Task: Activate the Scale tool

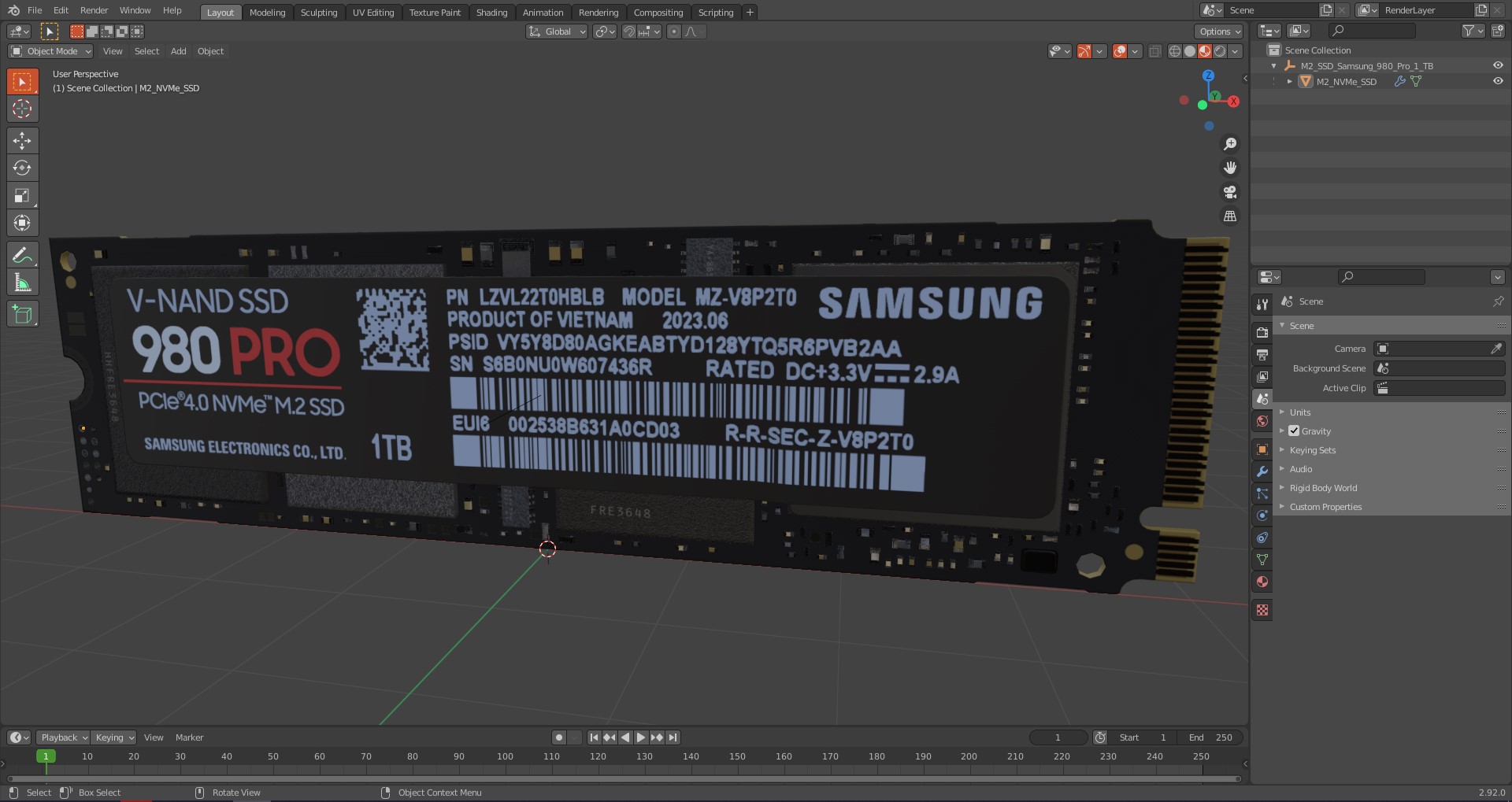Action: point(22,195)
